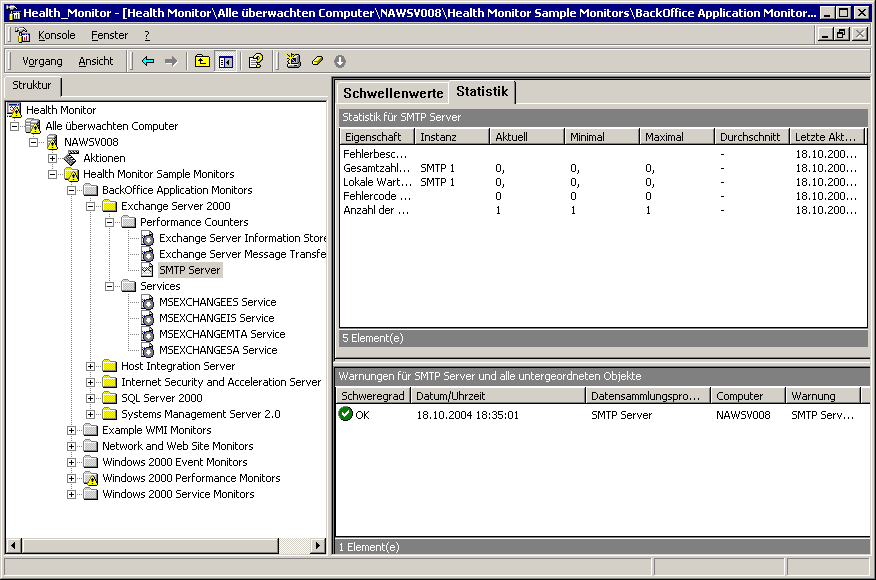Expand Internet Security and Acceleration Server folder
This screenshot has width=876, height=580.
click(x=91, y=382)
